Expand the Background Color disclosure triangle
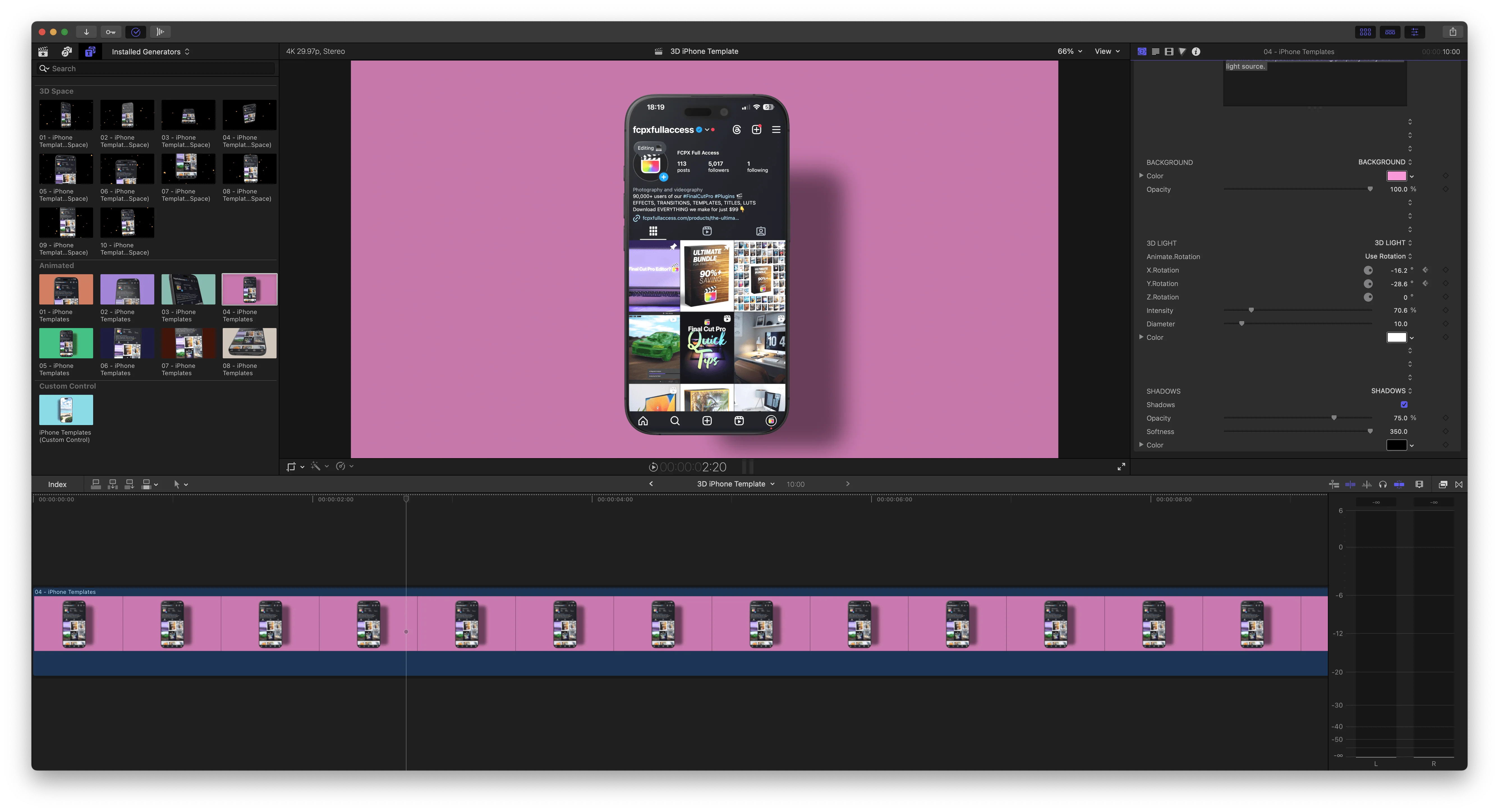 pos(1141,176)
